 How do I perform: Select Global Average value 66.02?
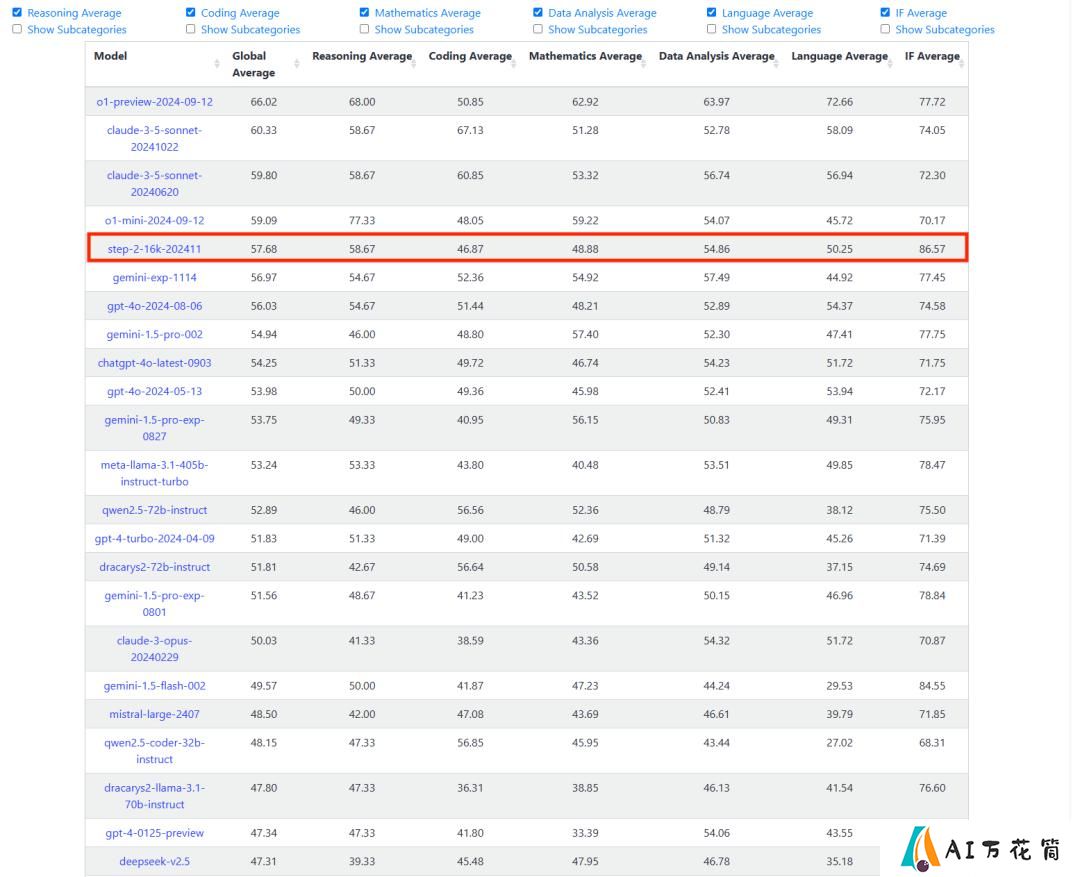(x=264, y=102)
